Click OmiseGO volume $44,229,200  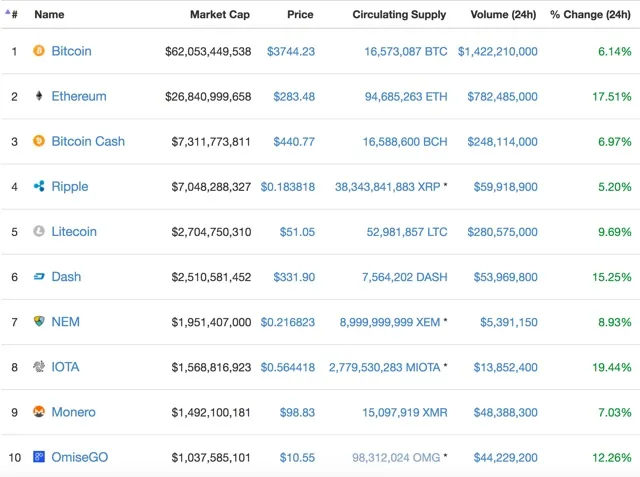505,457
